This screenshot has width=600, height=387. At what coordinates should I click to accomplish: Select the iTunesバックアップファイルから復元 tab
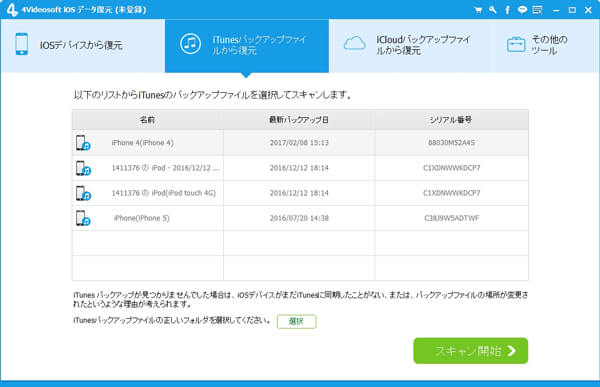247,46
